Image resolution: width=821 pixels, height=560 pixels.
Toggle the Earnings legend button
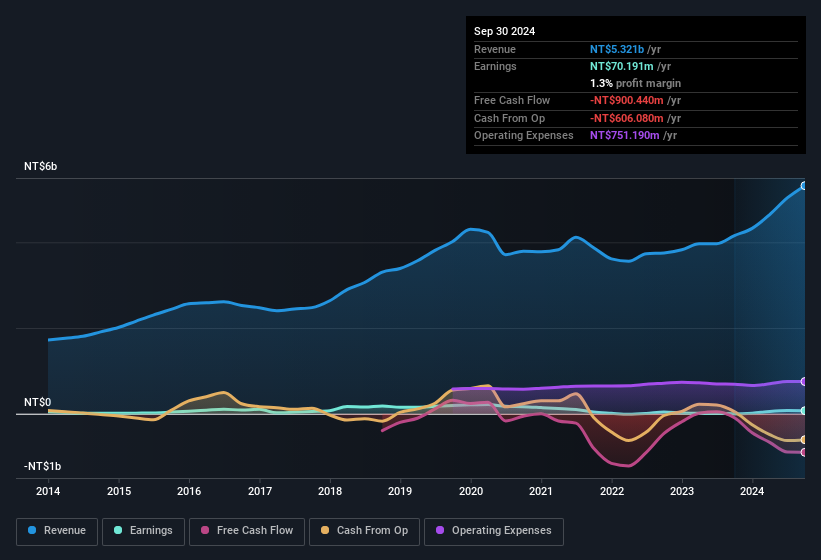coord(143,531)
